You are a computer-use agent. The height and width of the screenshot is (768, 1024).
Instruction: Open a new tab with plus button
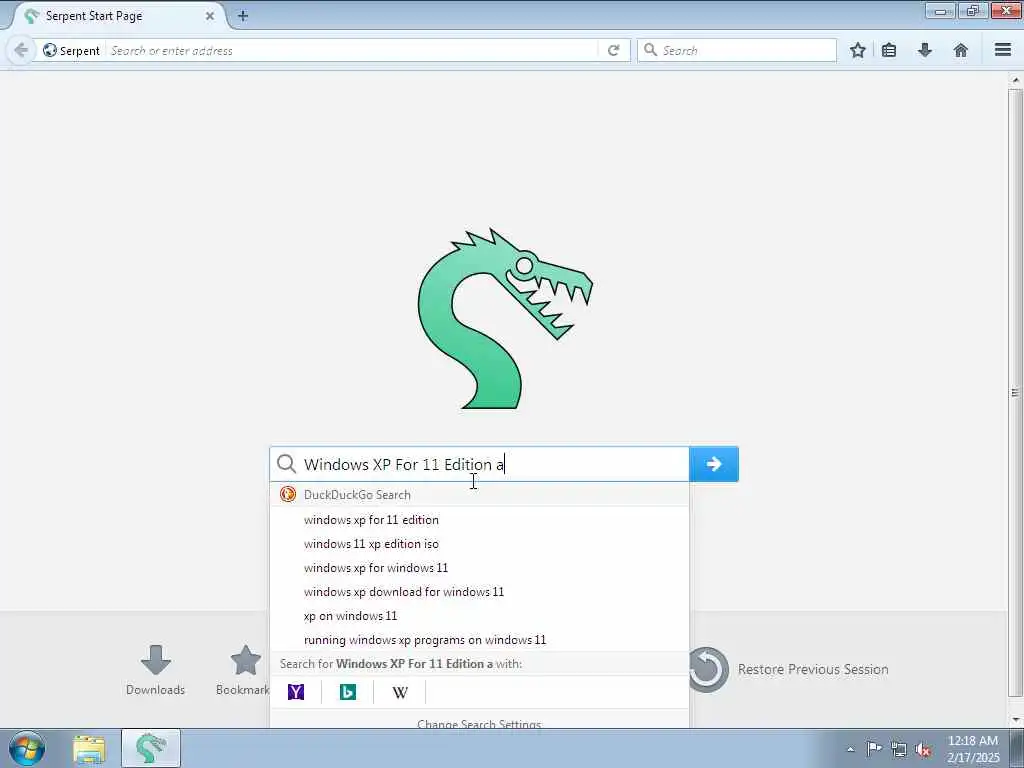(243, 16)
